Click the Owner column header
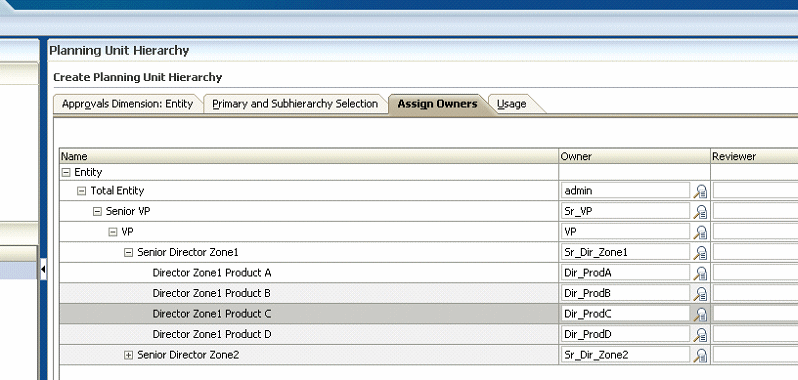The width and height of the screenshot is (798, 380). click(x=635, y=156)
